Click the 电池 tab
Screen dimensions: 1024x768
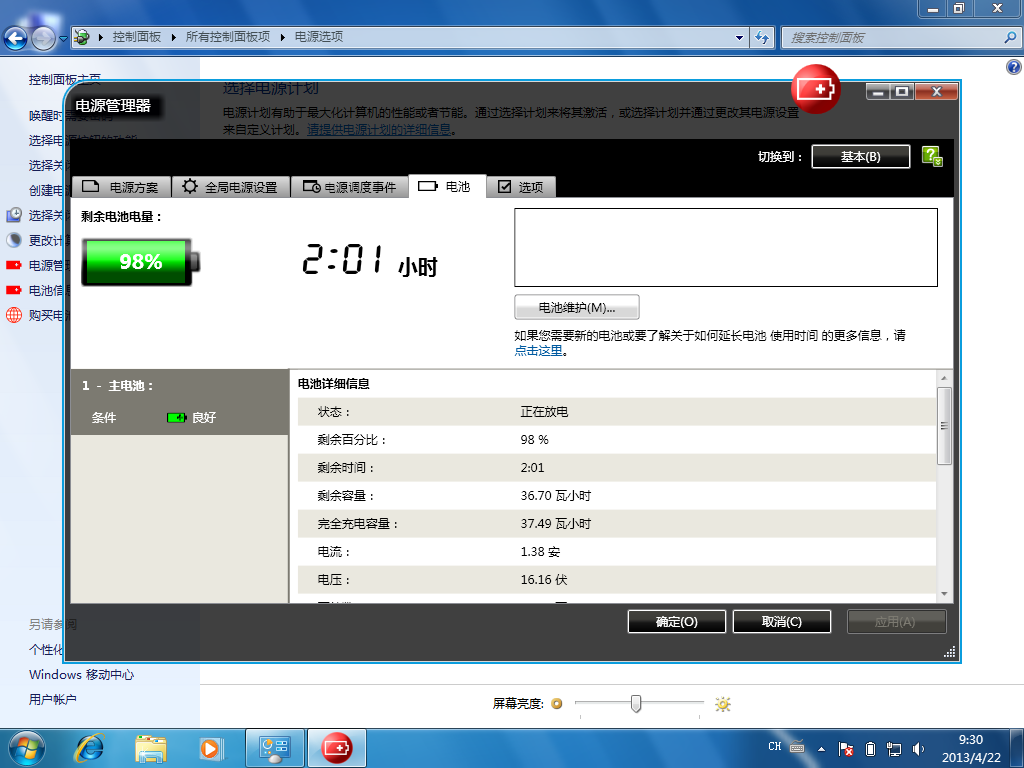(447, 186)
